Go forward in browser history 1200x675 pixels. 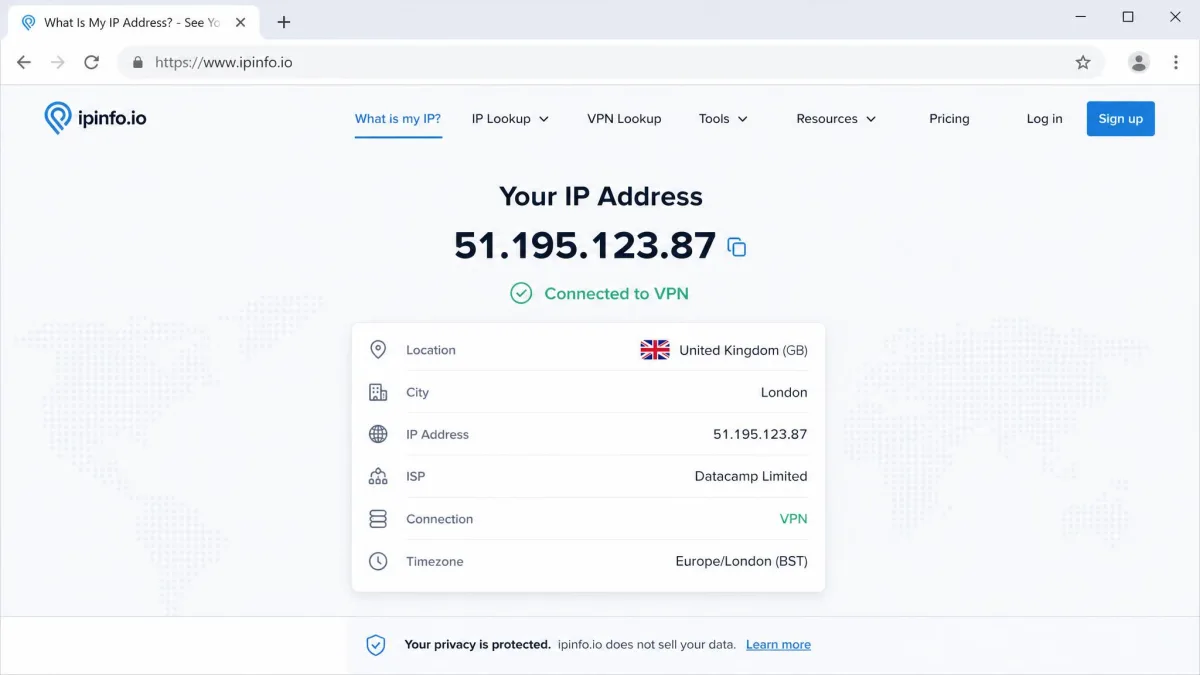[58, 62]
